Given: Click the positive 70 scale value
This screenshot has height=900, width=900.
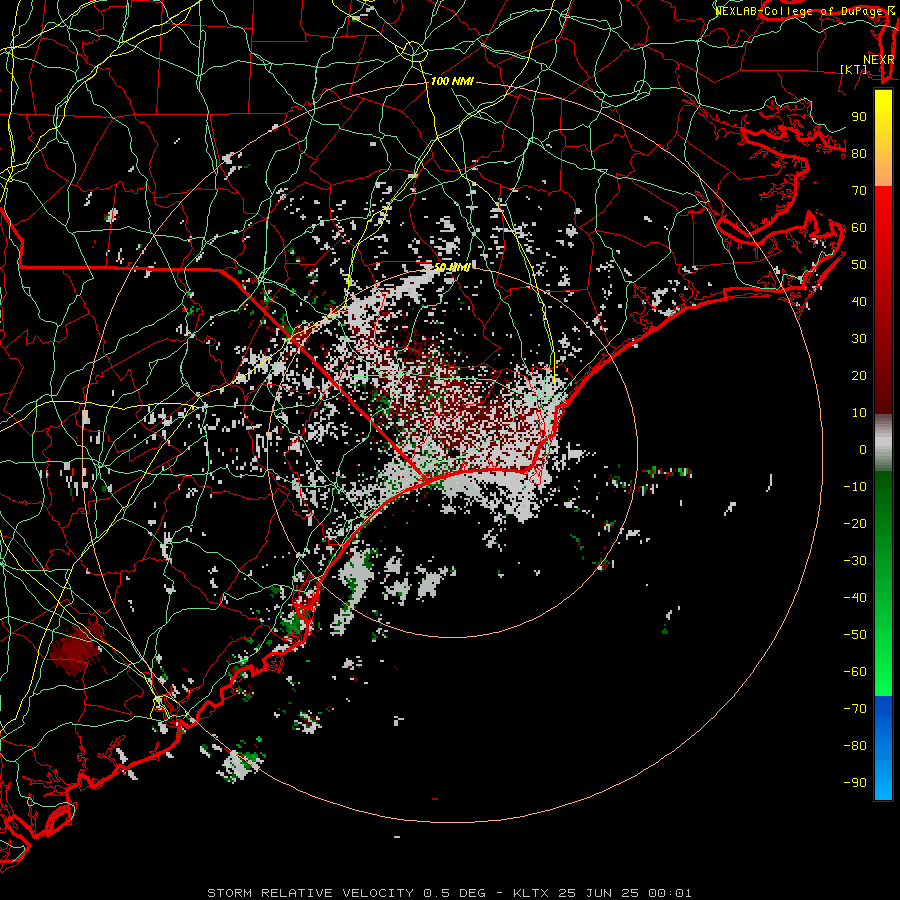Looking at the screenshot, I should (859, 191).
